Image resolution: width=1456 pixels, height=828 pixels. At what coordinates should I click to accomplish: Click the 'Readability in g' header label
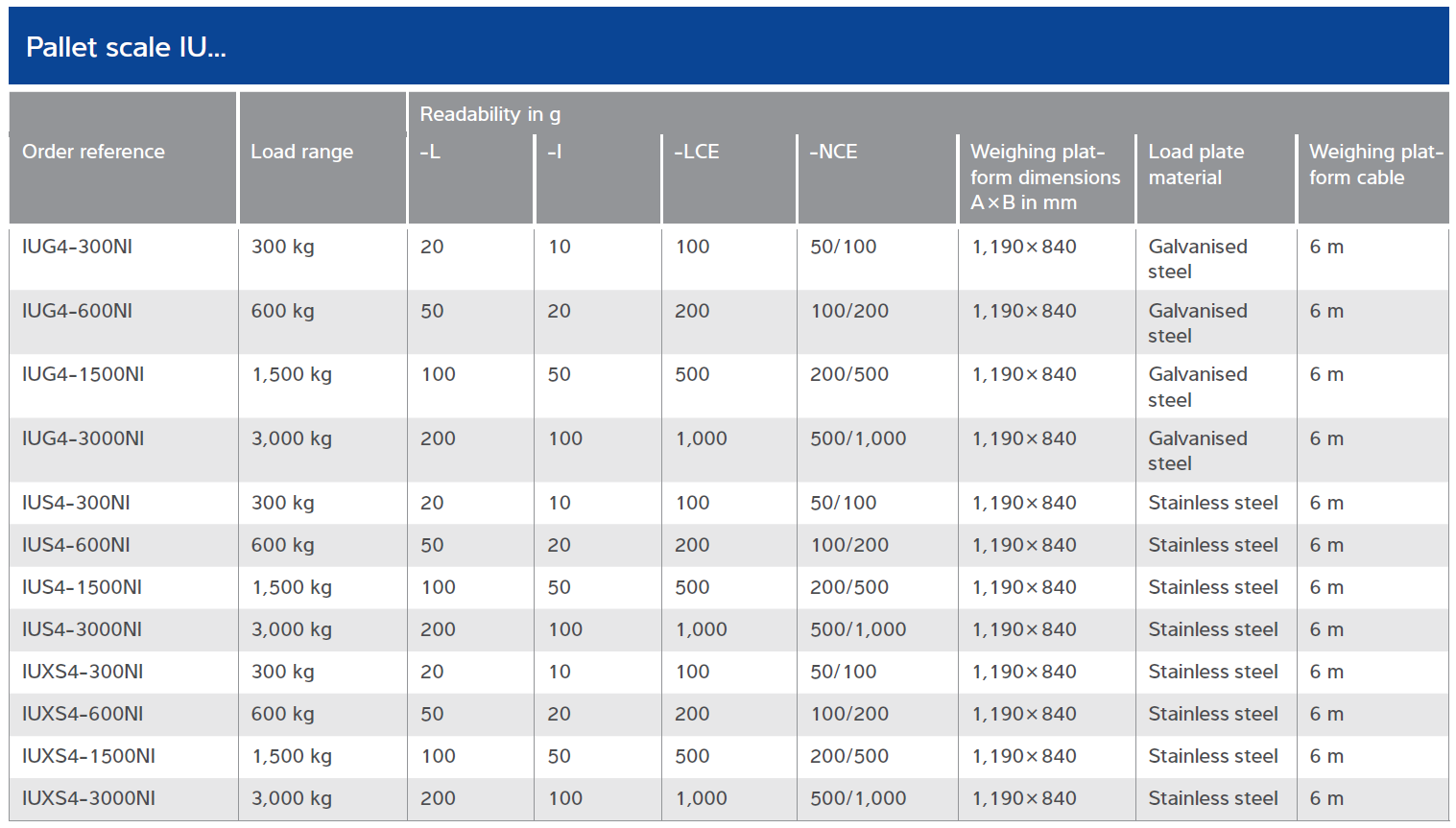pyautogui.click(x=489, y=114)
